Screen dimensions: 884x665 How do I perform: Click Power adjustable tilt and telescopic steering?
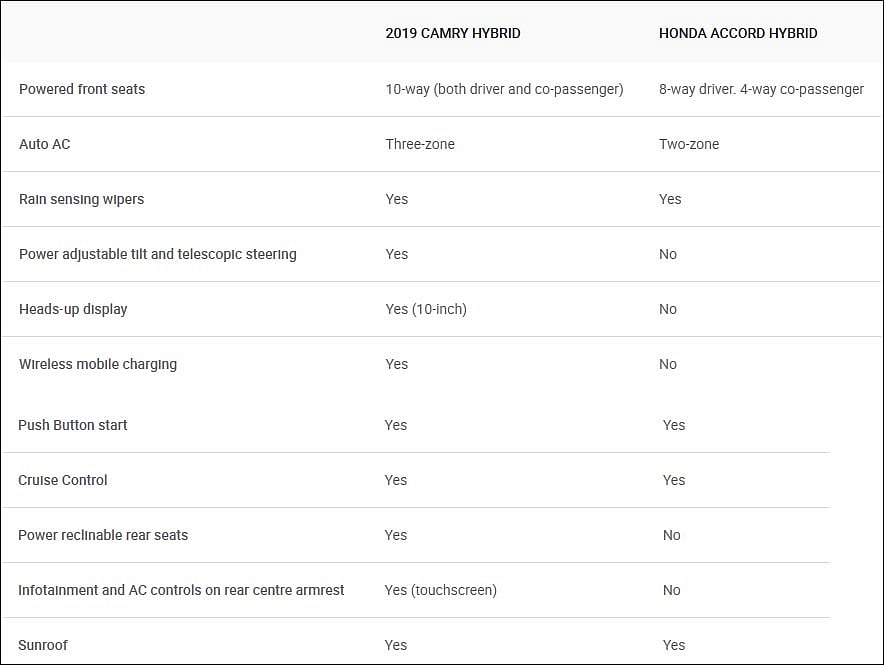(x=157, y=254)
